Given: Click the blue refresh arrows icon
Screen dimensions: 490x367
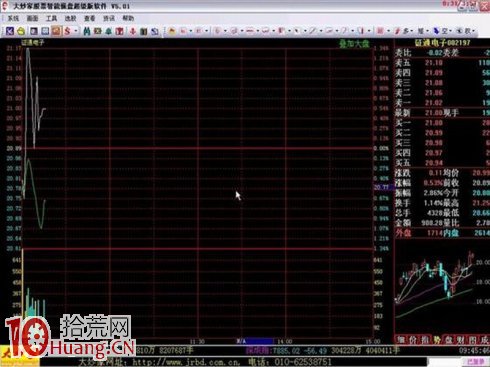Looking at the screenshot, I should click(x=155, y=31).
